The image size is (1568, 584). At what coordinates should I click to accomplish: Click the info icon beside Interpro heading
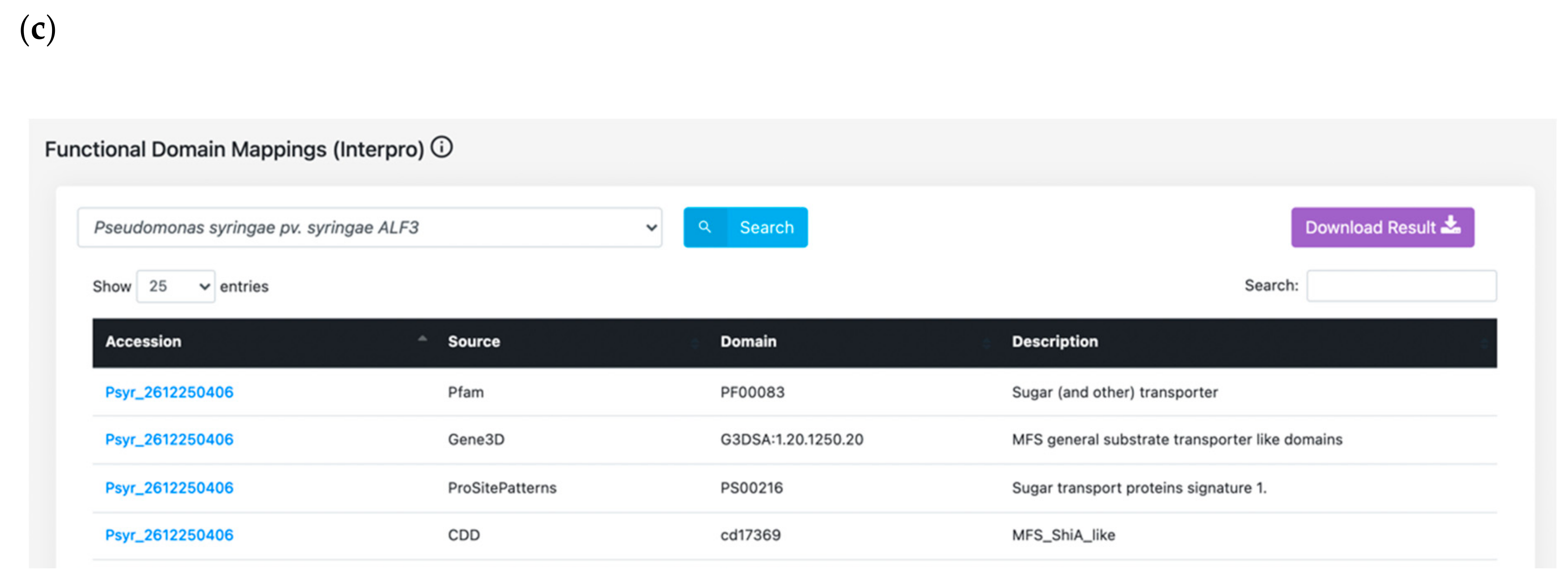tap(442, 147)
